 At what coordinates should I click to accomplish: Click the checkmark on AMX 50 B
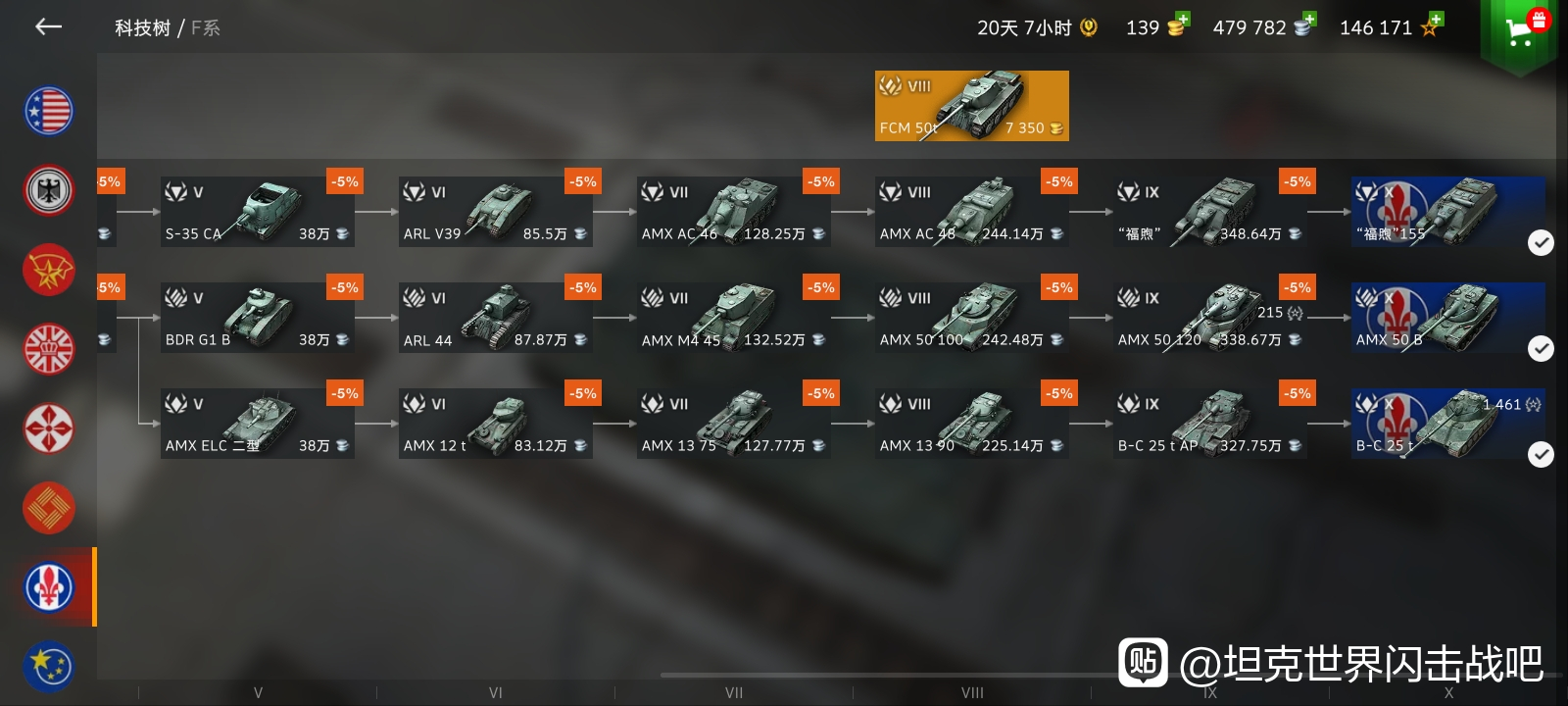click(1541, 348)
